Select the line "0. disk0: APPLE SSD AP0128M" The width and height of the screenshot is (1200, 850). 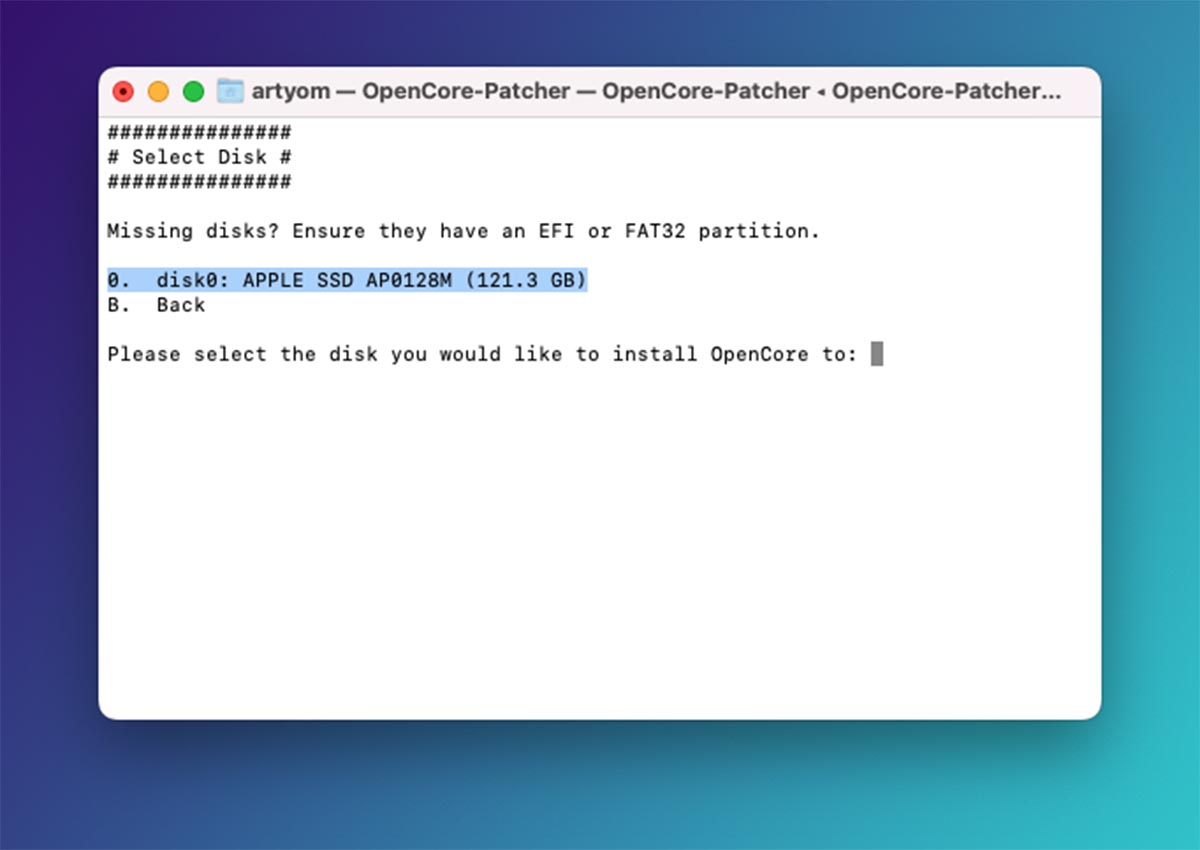[347, 281]
